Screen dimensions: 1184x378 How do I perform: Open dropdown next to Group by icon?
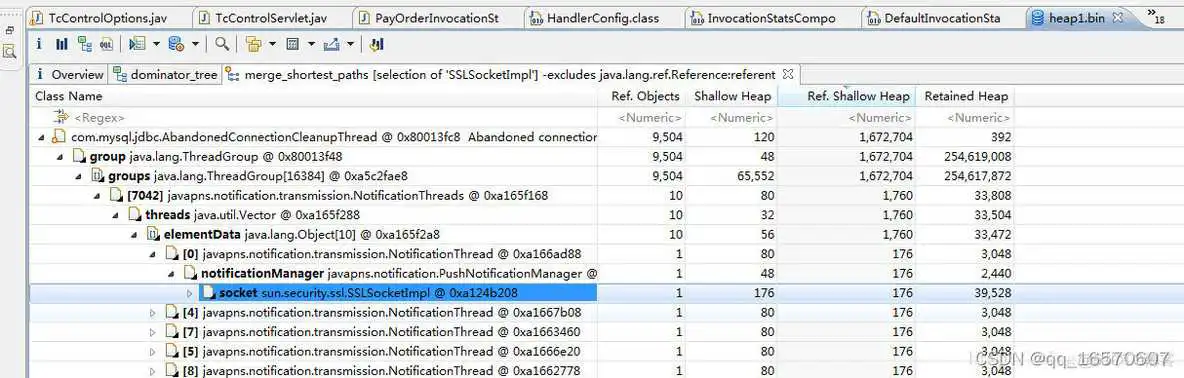point(272,45)
